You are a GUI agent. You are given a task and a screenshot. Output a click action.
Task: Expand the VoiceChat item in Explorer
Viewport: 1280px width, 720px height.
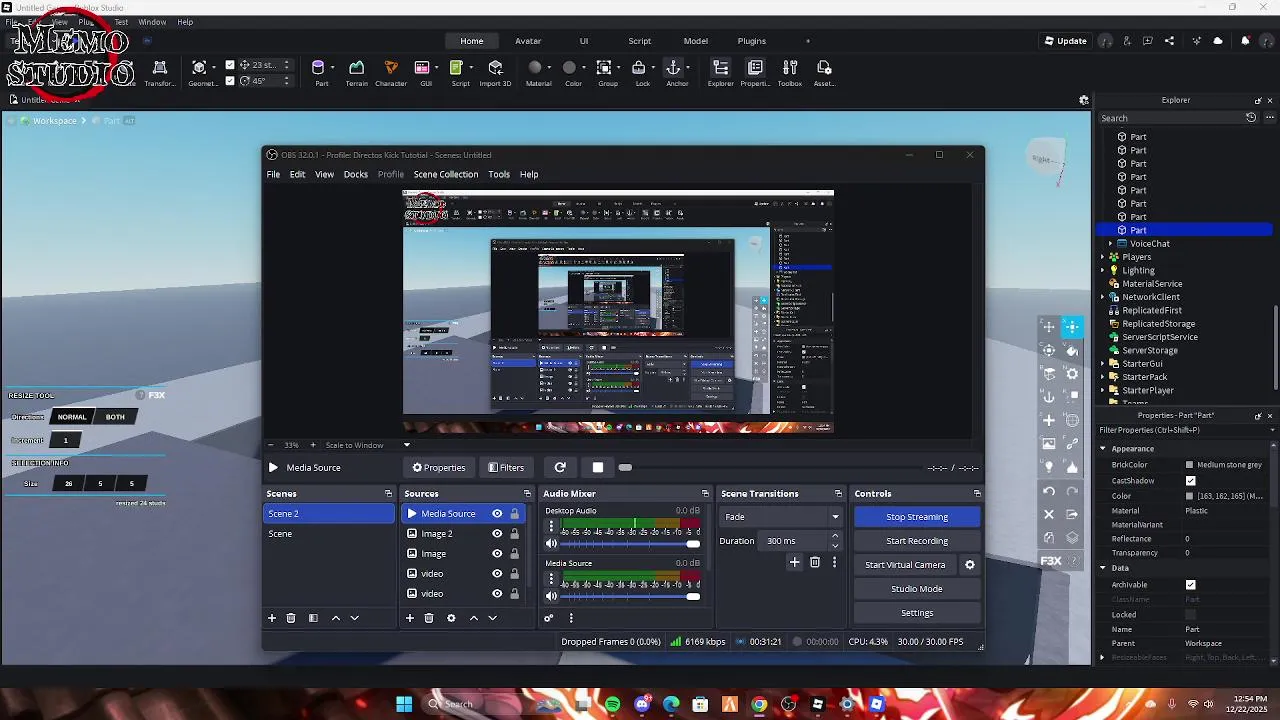coord(1110,244)
